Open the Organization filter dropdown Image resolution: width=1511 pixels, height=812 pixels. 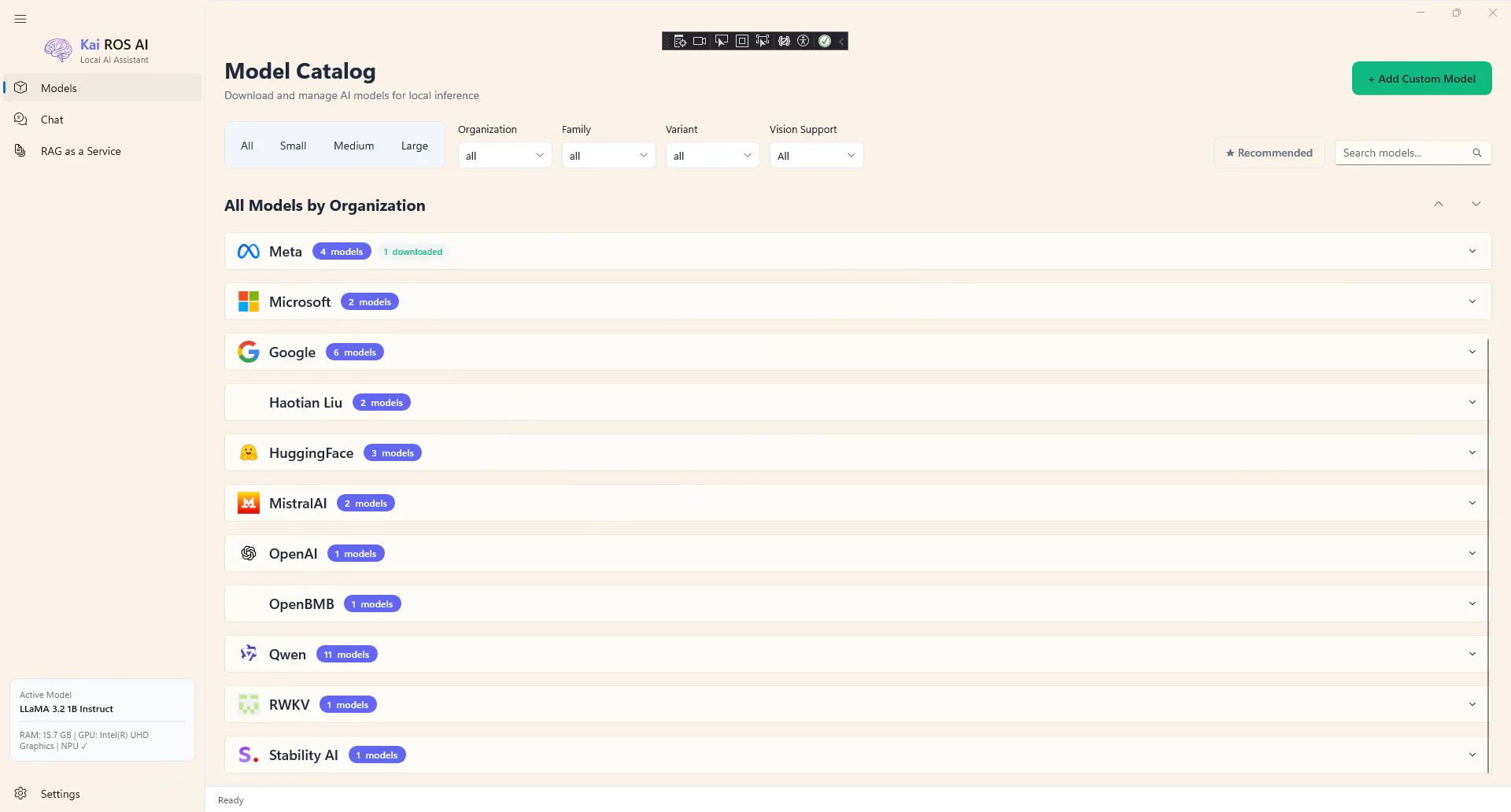[x=505, y=155]
